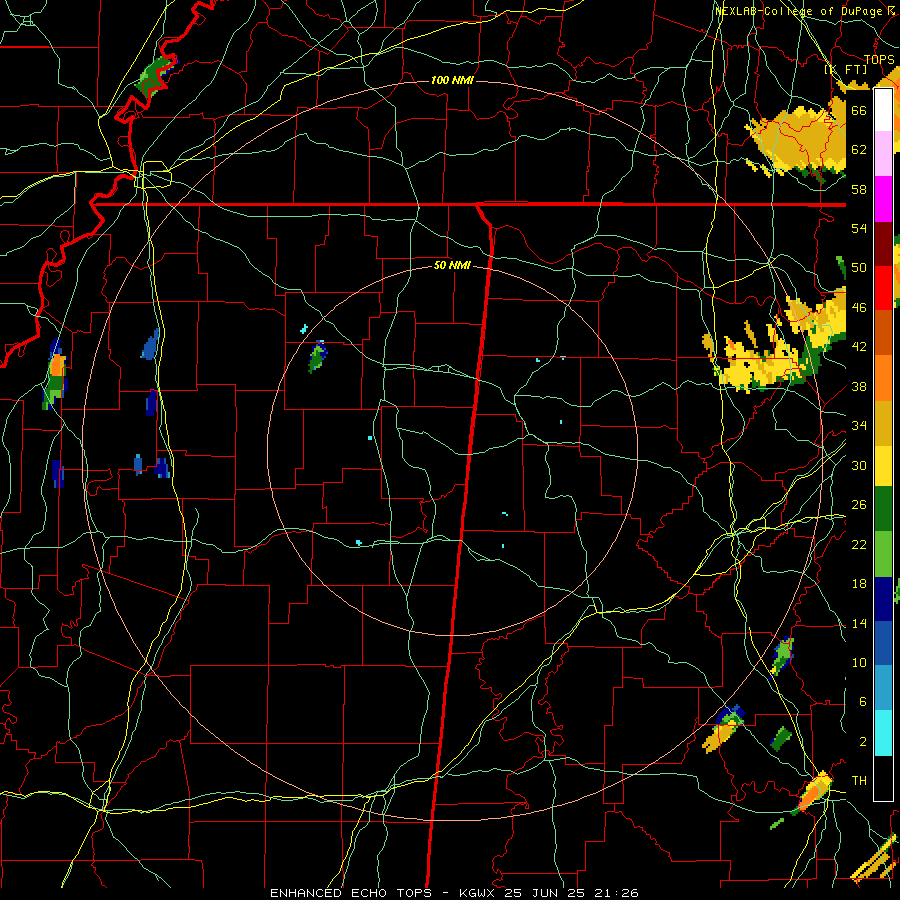Click the light pink 62 kft legend swatch
The image size is (900, 900).
click(x=883, y=154)
